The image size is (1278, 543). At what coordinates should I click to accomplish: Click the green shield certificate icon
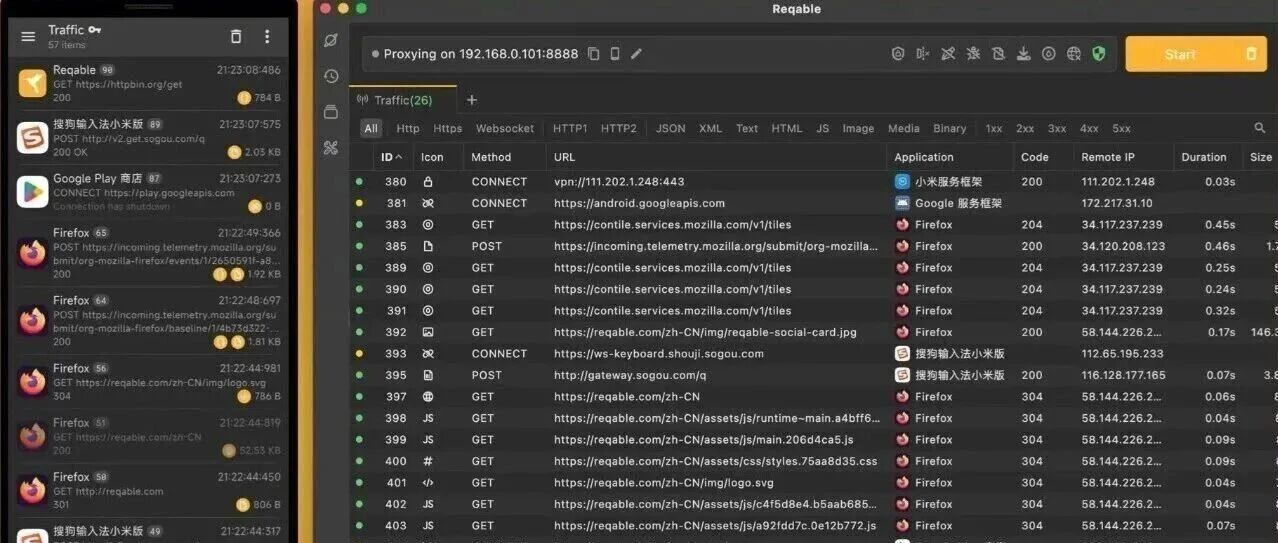(x=1099, y=54)
